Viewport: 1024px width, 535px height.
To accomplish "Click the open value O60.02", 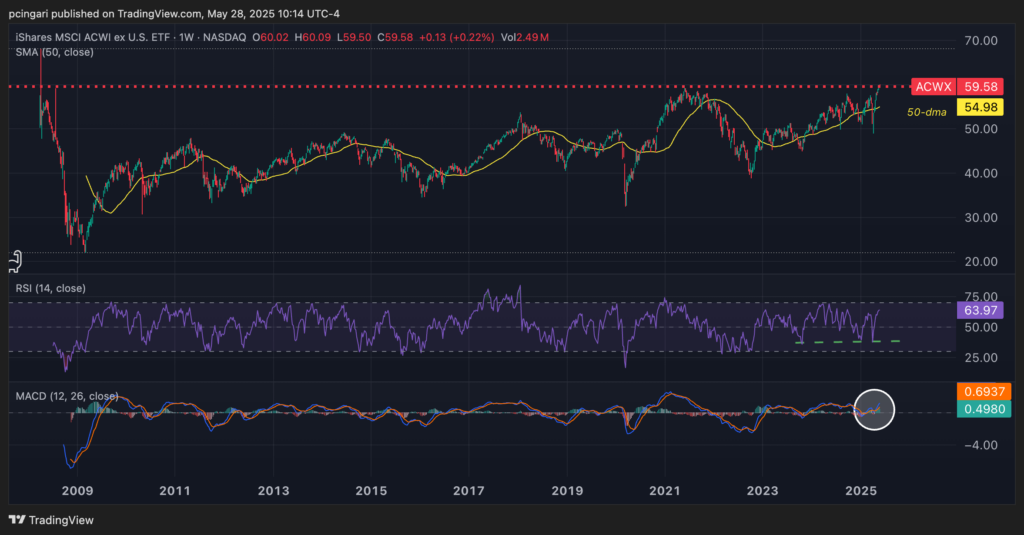I will [270, 37].
